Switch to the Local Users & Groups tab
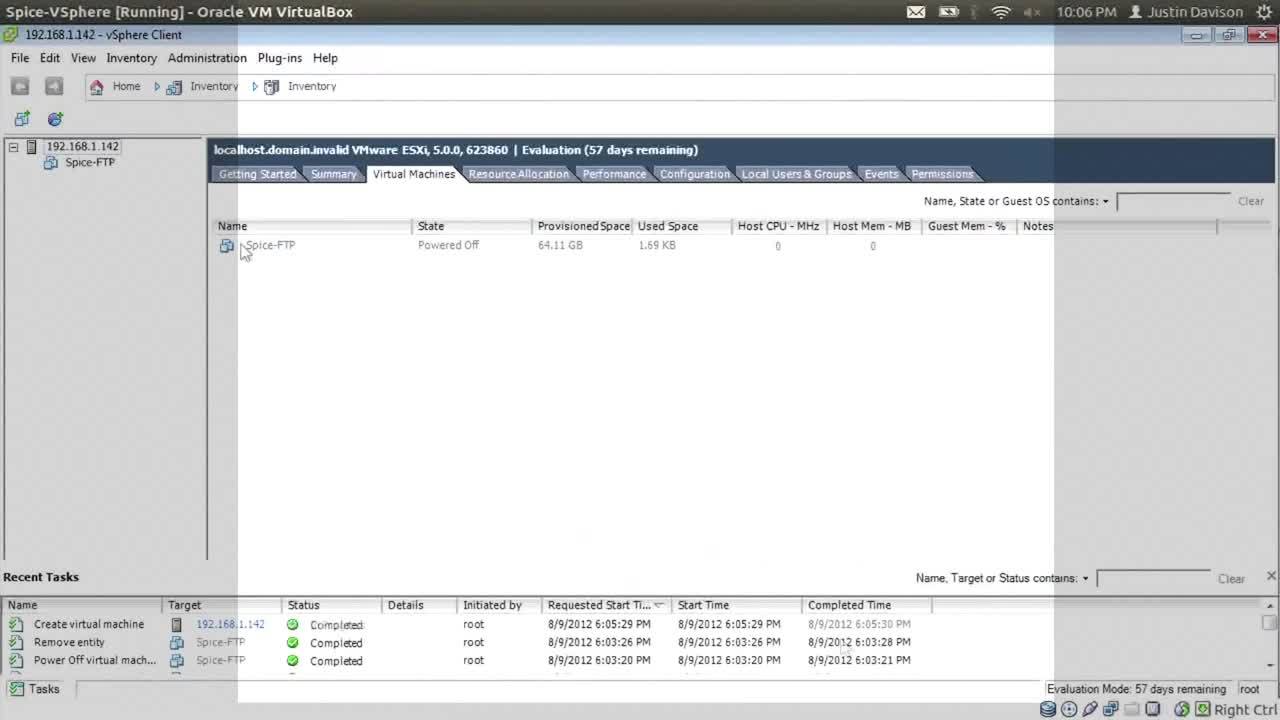The height and width of the screenshot is (720, 1280). [796, 174]
